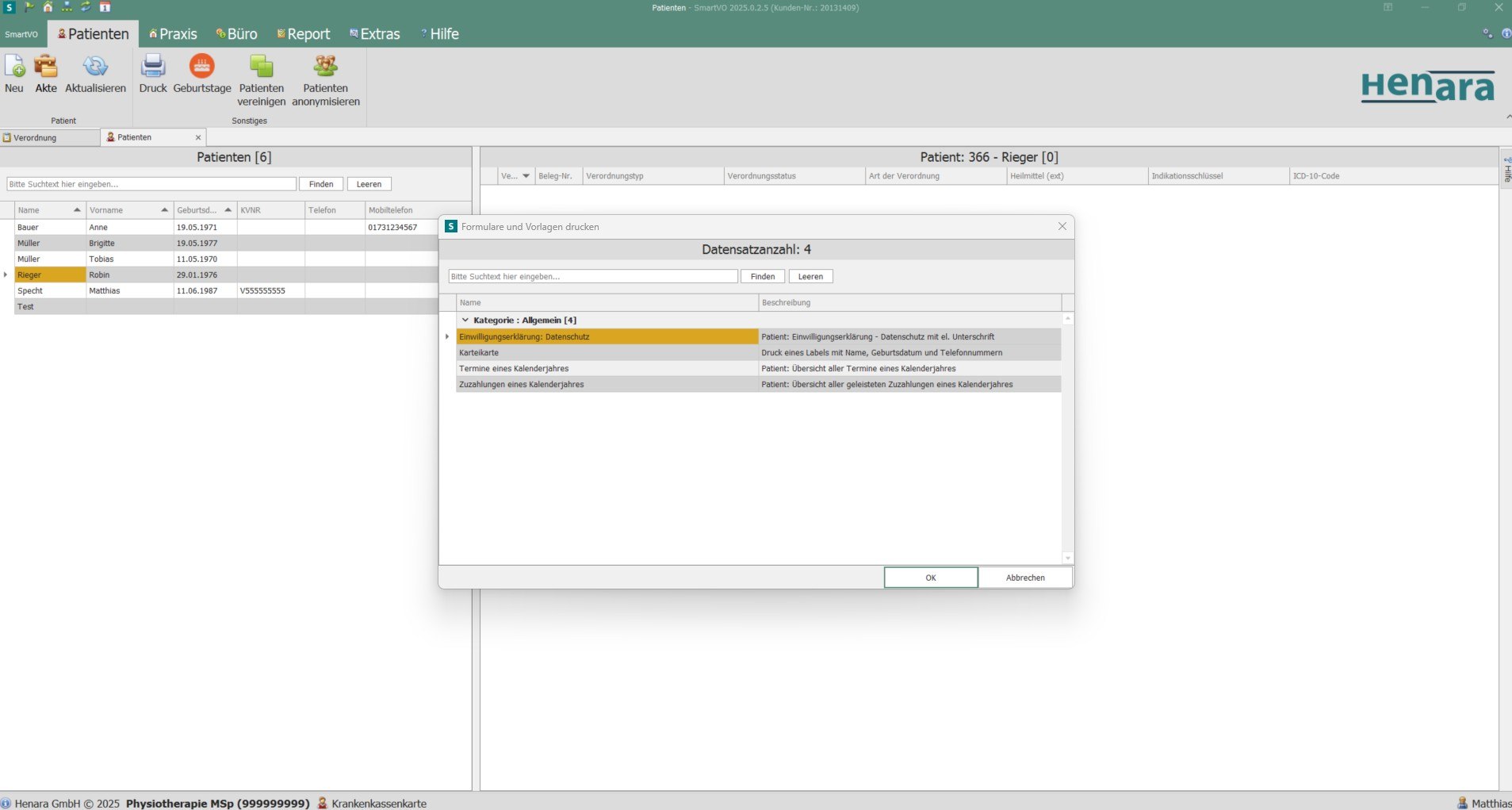The width and height of the screenshot is (1512, 810).
Task: Click the home icon in quick access bar
Action: (48, 7)
